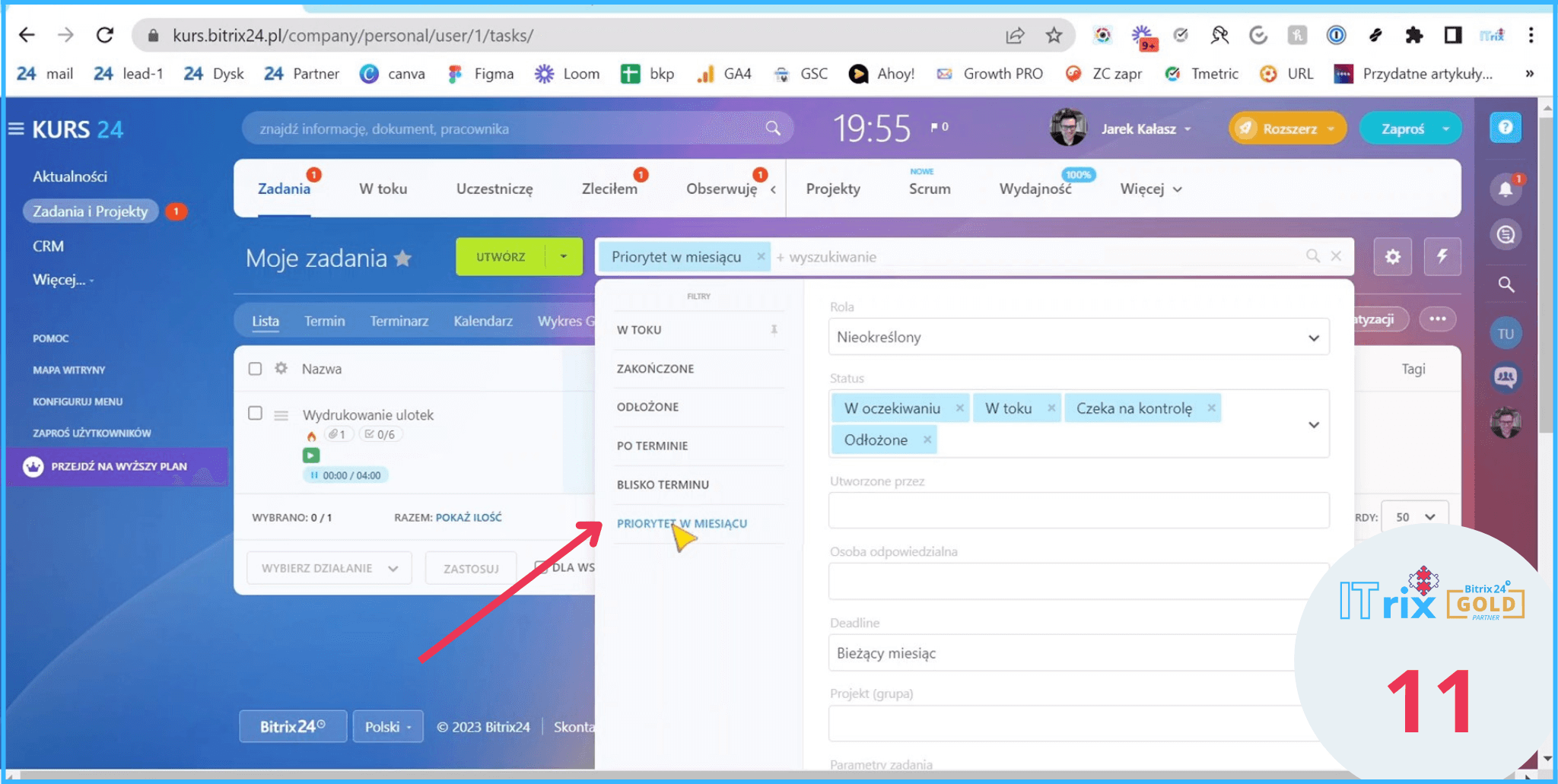The width and height of the screenshot is (1558, 784).
Task: Check the Wydrukowanie ulotek task checkbox
Action: (256, 413)
